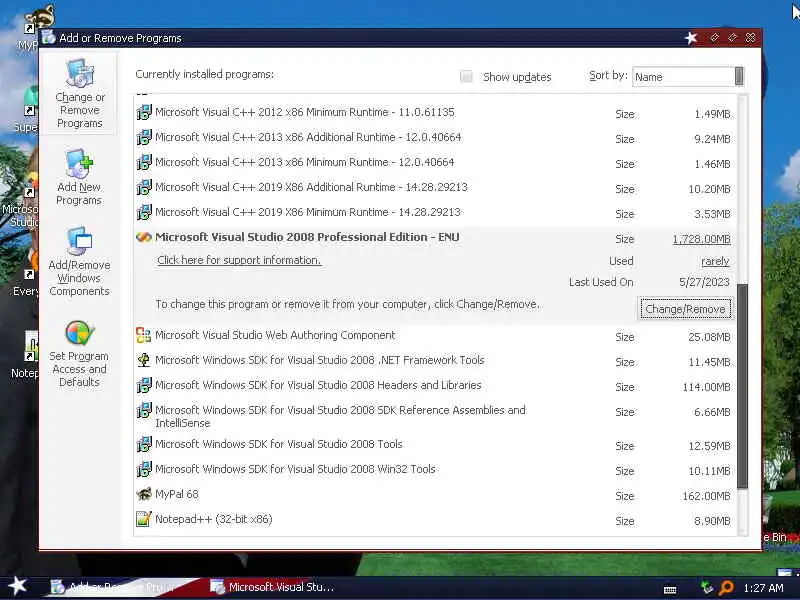This screenshot has width=800, height=600.
Task: Select the Notepad++ (32-bit x86) entry
Action: (x=435, y=519)
